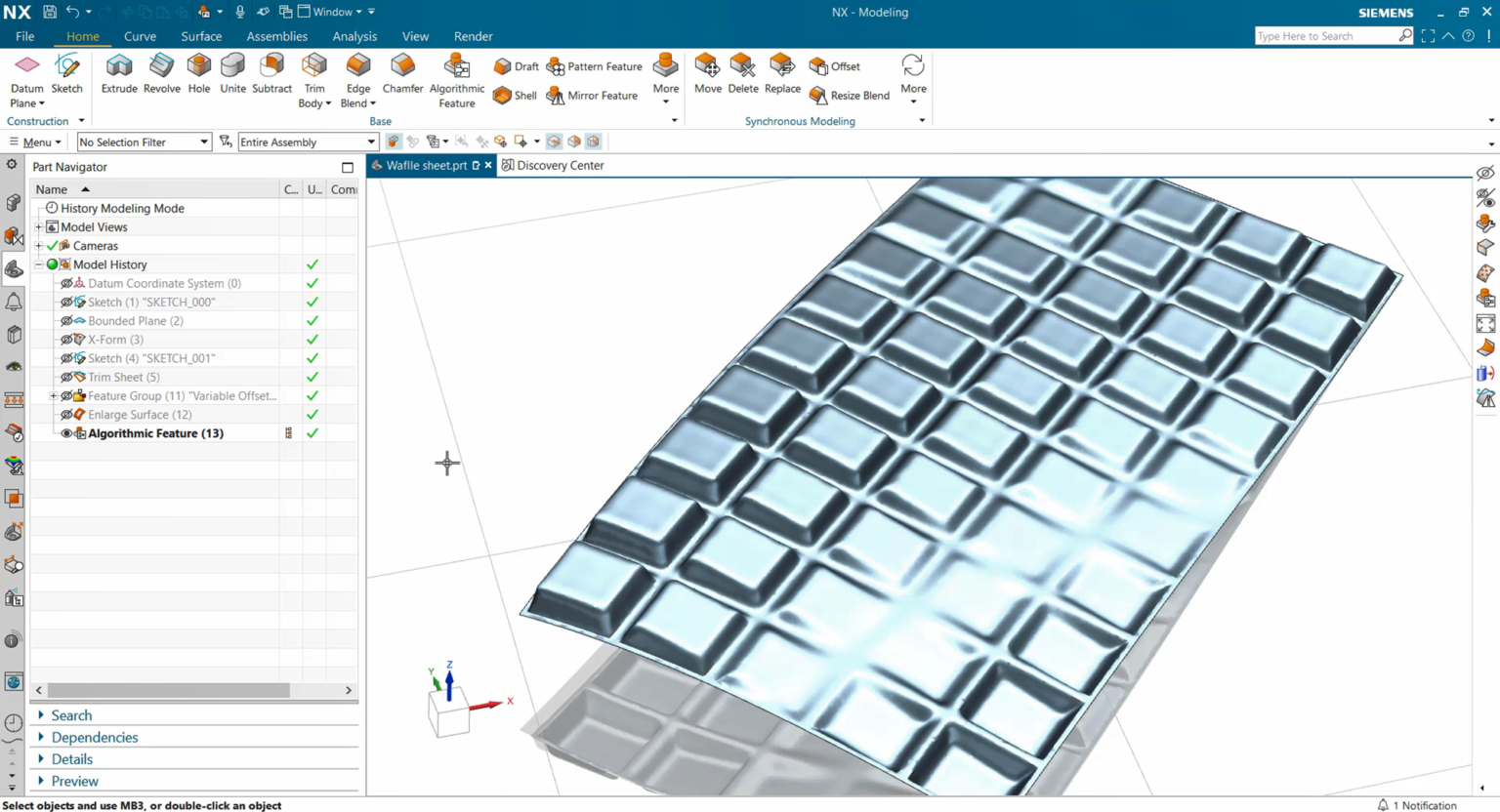Click the Type Here to Search field
The height and width of the screenshot is (812, 1500).
(x=1324, y=36)
